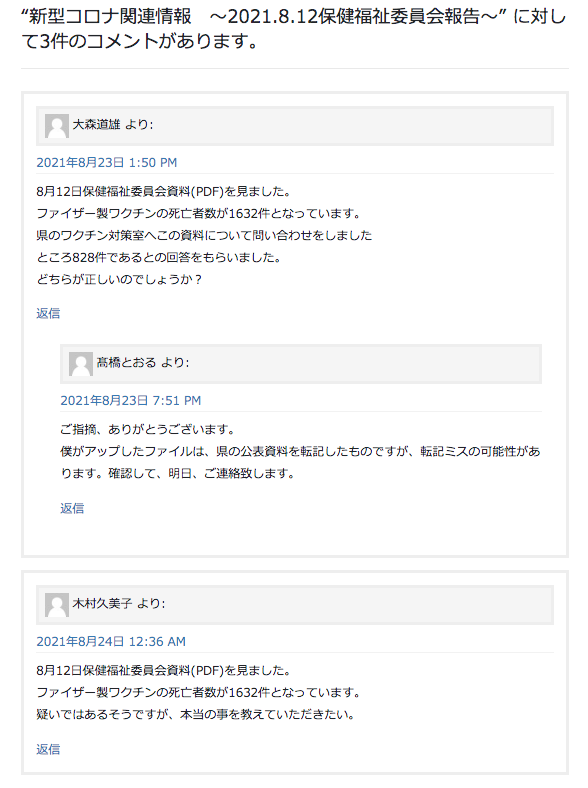Click the sentence mentioning 転記ミスの可能性
This screenshot has width=588, height=788.
[x=301, y=462]
